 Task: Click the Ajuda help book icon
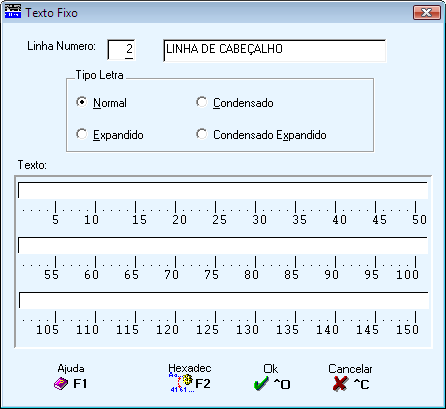tap(61, 384)
